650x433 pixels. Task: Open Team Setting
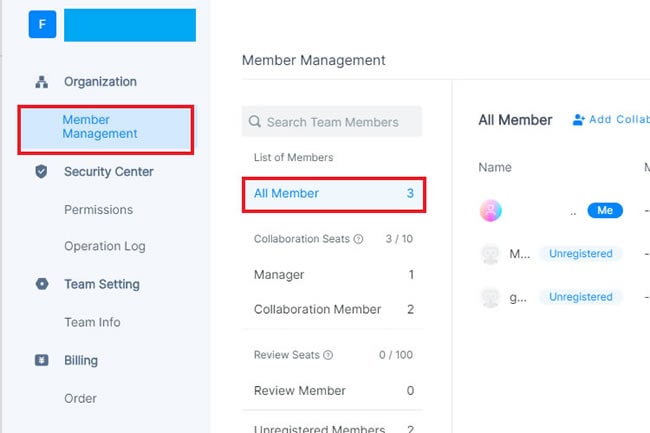pyautogui.click(x=102, y=284)
